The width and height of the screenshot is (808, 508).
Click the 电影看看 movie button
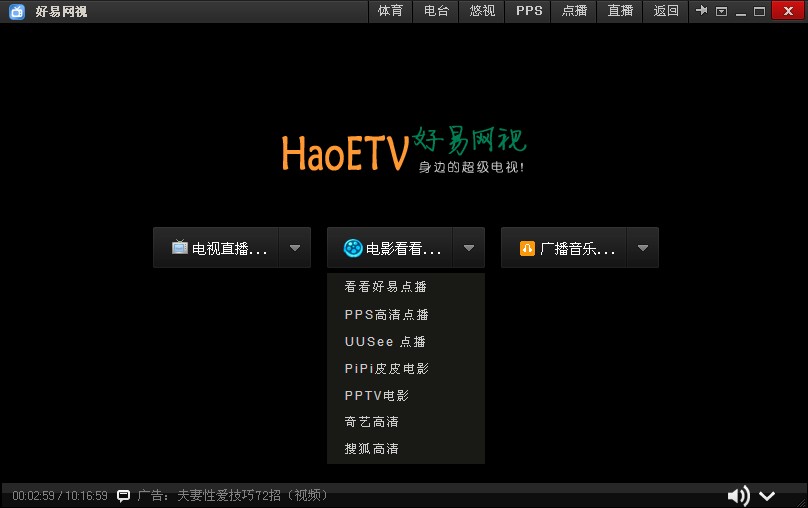click(x=390, y=248)
